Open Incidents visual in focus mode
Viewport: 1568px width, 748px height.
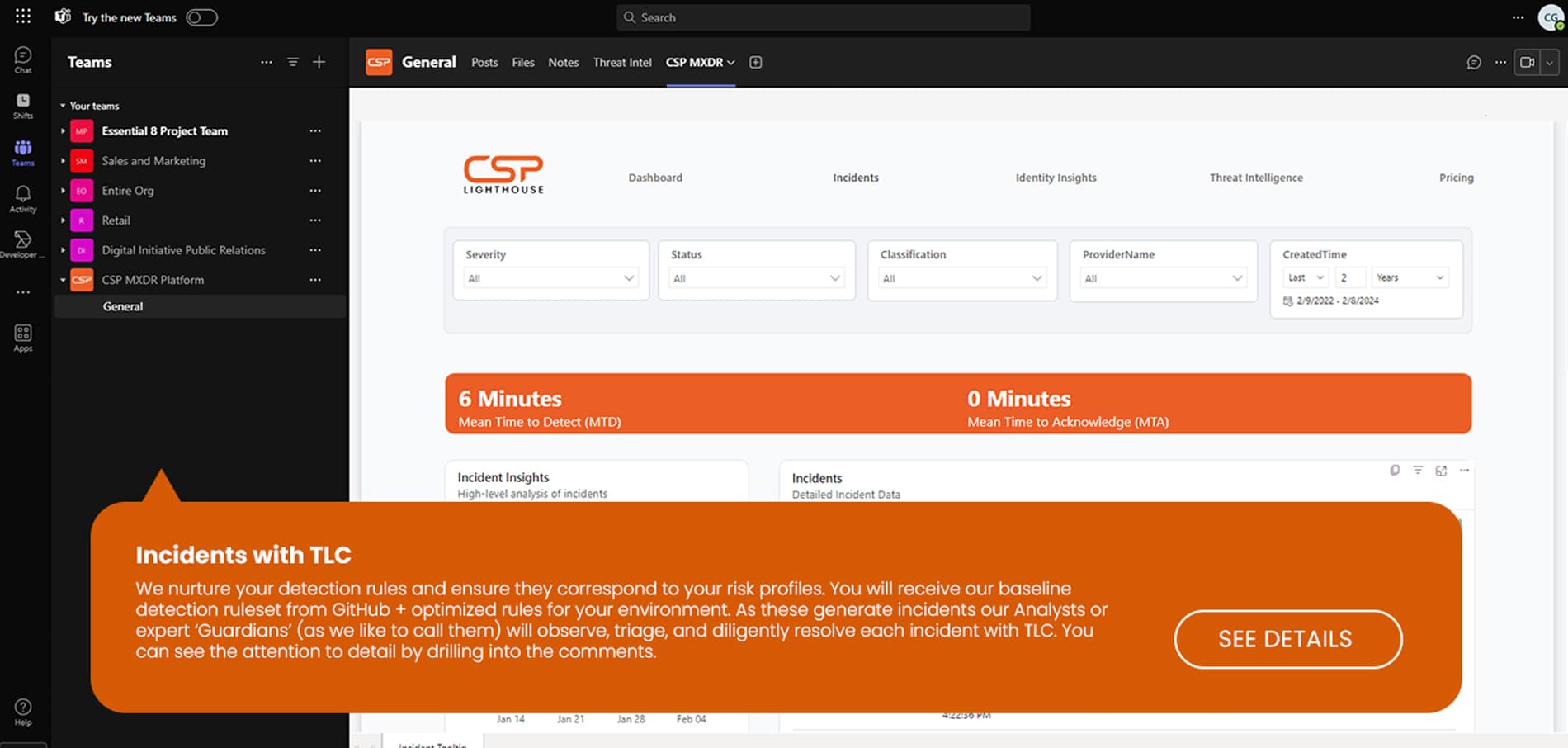pos(1441,471)
